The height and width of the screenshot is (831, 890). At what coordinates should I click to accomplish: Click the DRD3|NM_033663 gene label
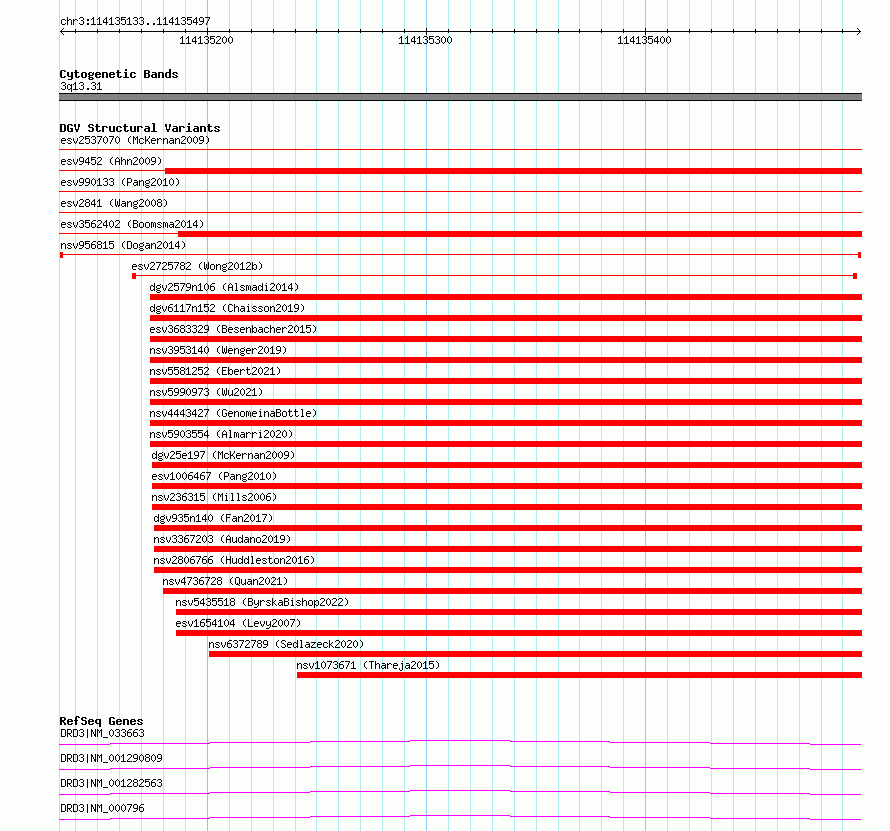102,733
